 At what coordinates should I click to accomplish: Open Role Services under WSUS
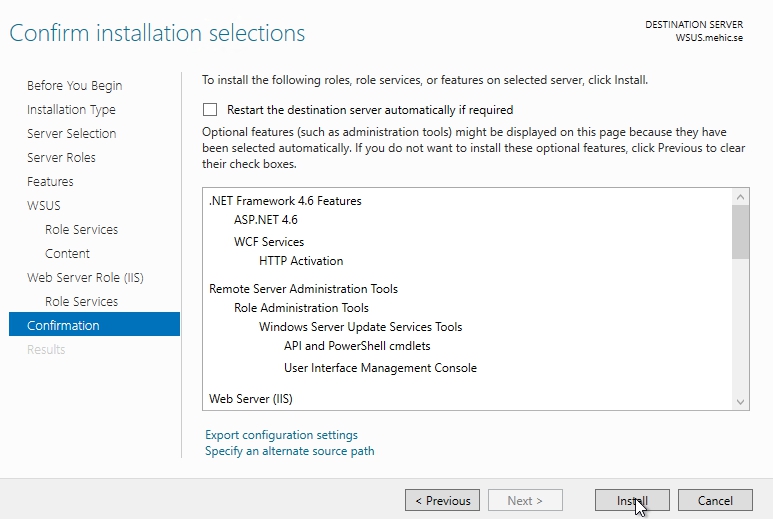tap(81, 230)
